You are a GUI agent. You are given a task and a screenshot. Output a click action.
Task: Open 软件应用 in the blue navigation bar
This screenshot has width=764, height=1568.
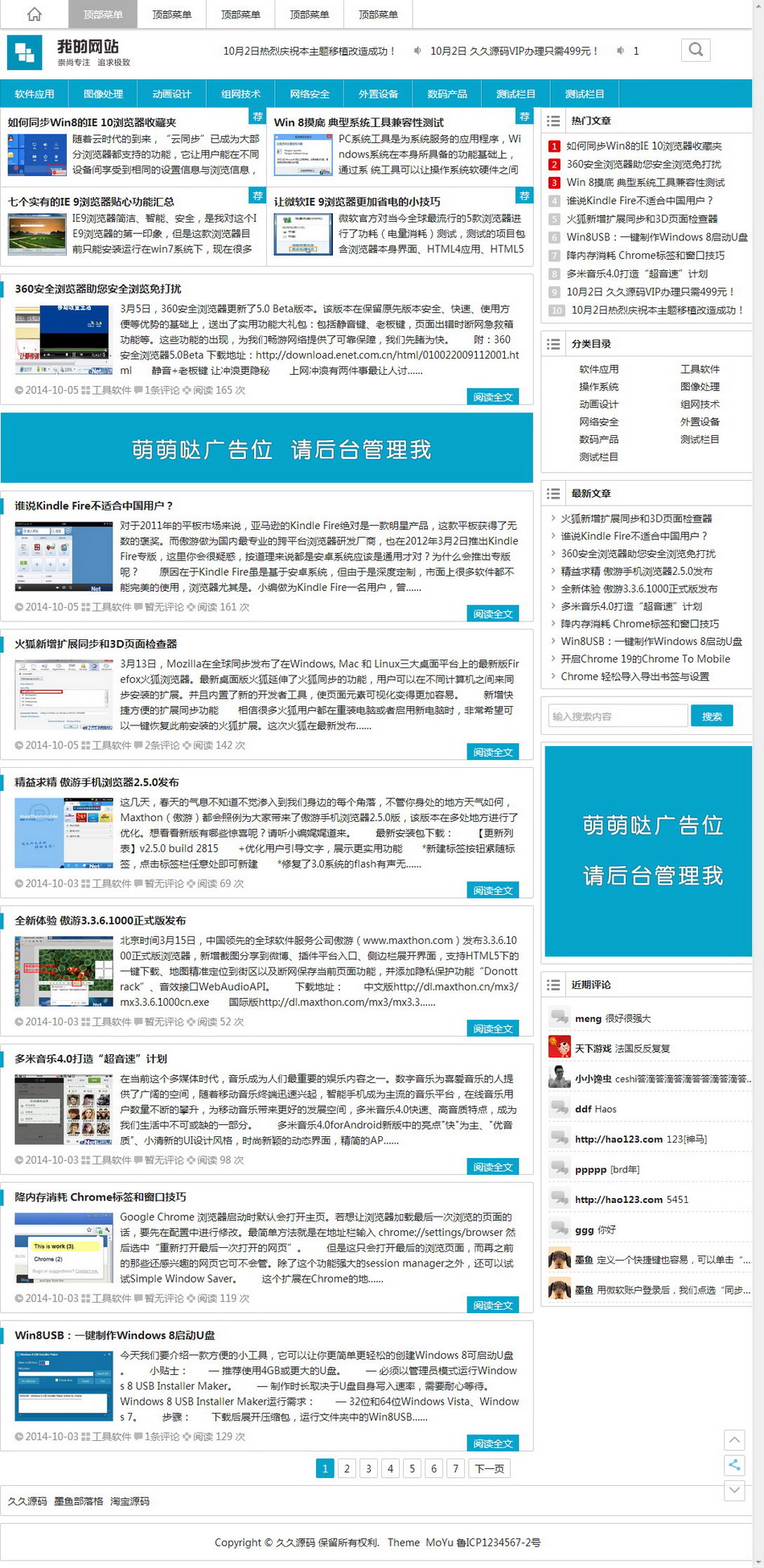[x=35, y=94]
